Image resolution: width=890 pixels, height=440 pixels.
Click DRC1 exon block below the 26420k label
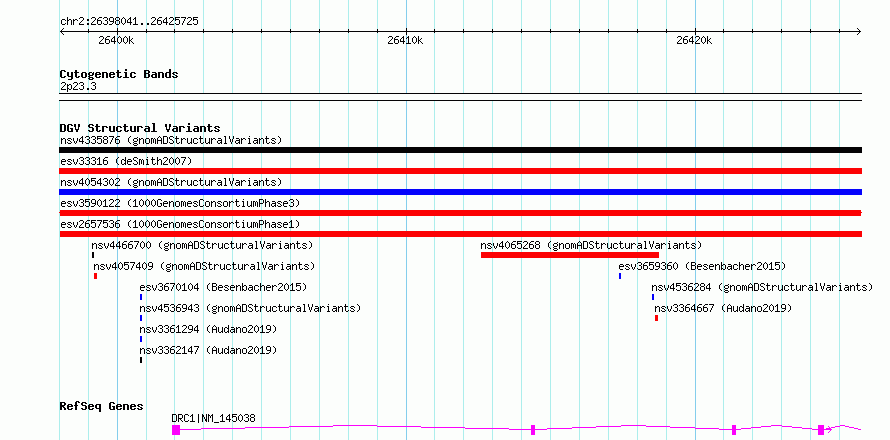(x=733, y=430)
